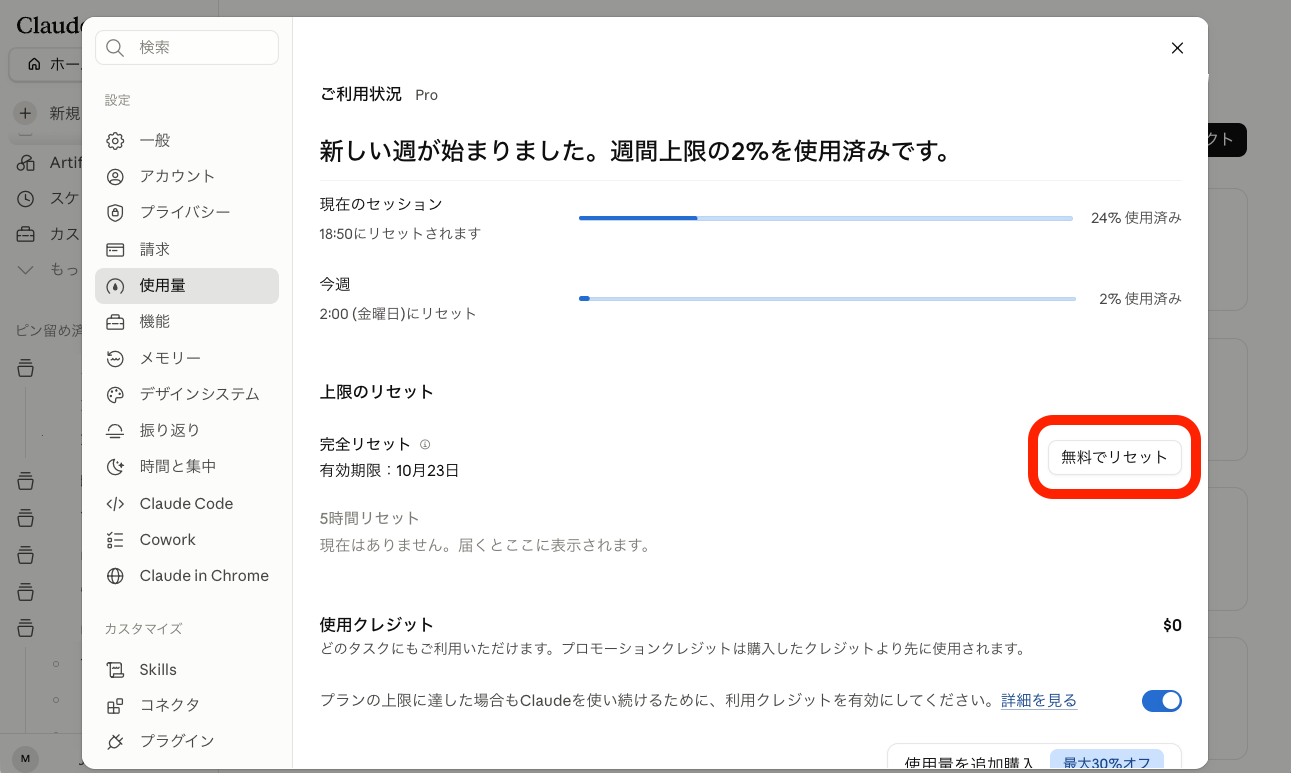Open the 使用量 settings section
Screen dimensions: 1291x773
[187, 286]
